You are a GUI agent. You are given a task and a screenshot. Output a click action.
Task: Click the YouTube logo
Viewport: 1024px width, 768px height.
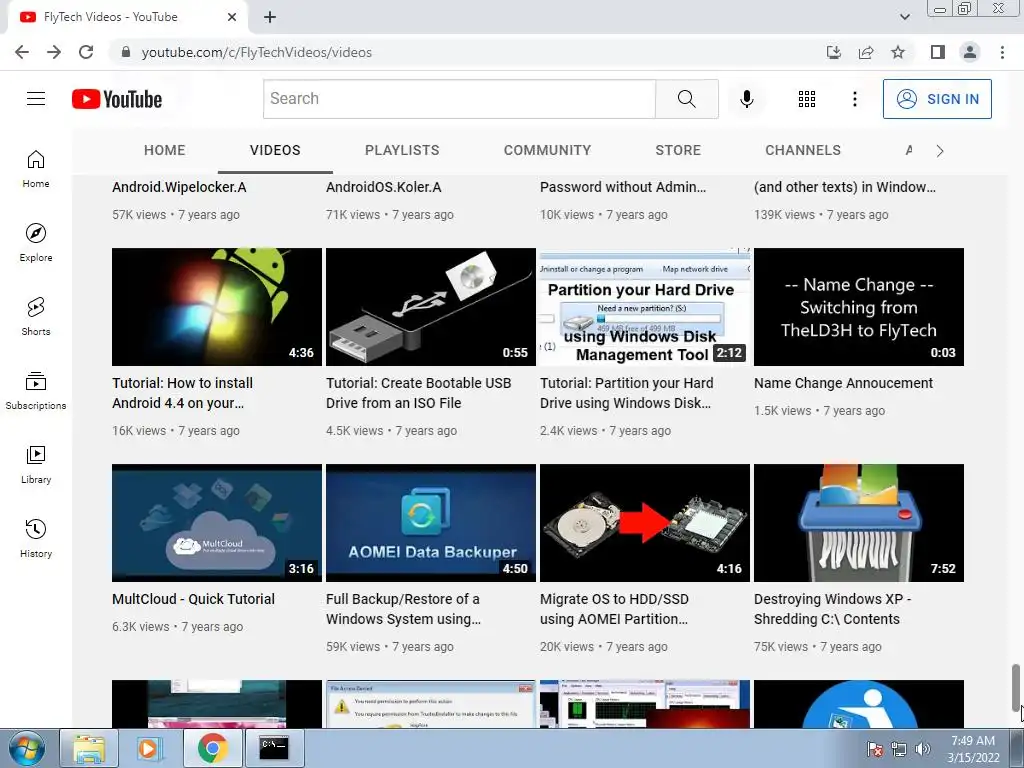tap(117, 99)
